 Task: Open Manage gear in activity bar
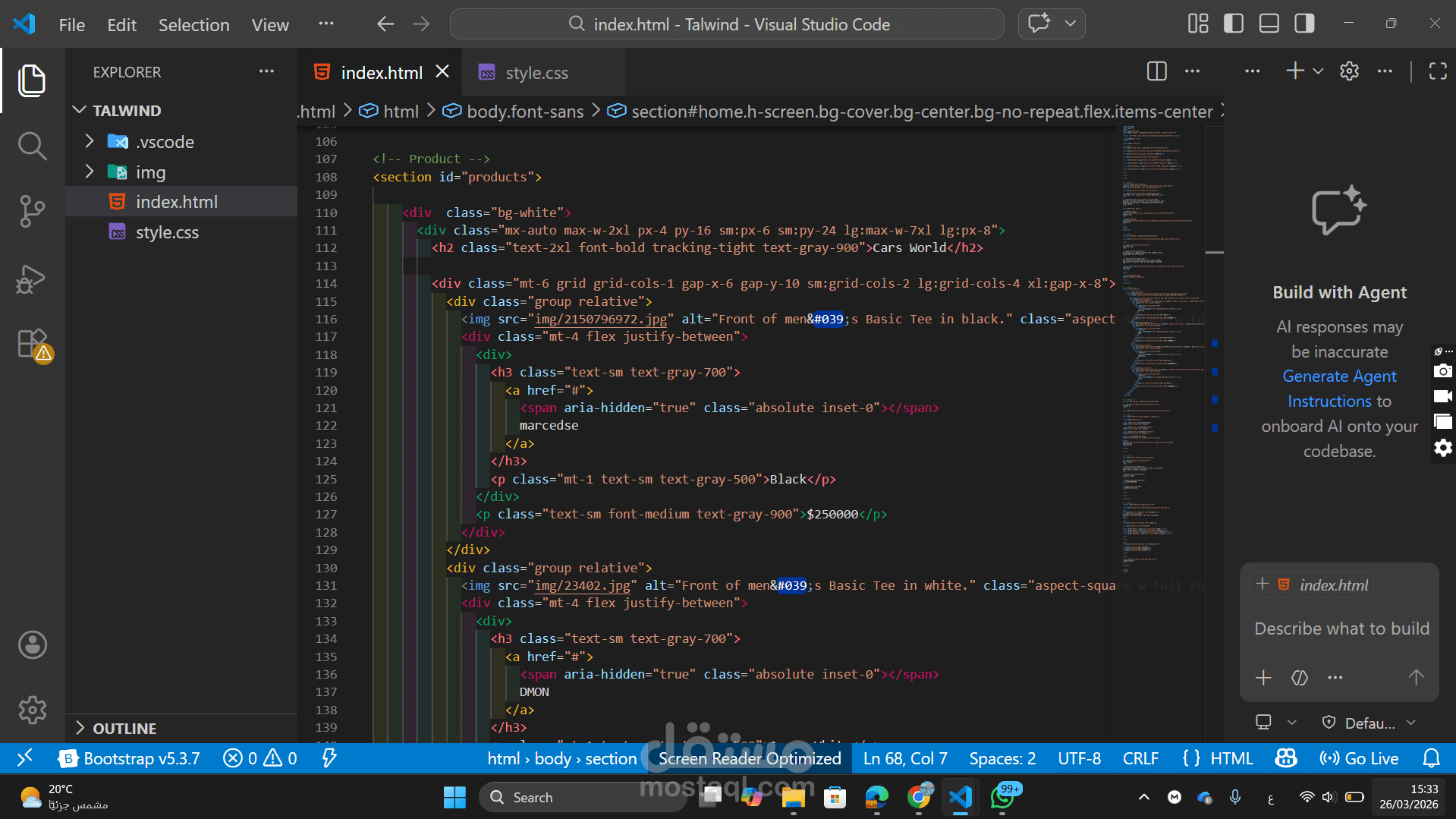pos(32,710)
